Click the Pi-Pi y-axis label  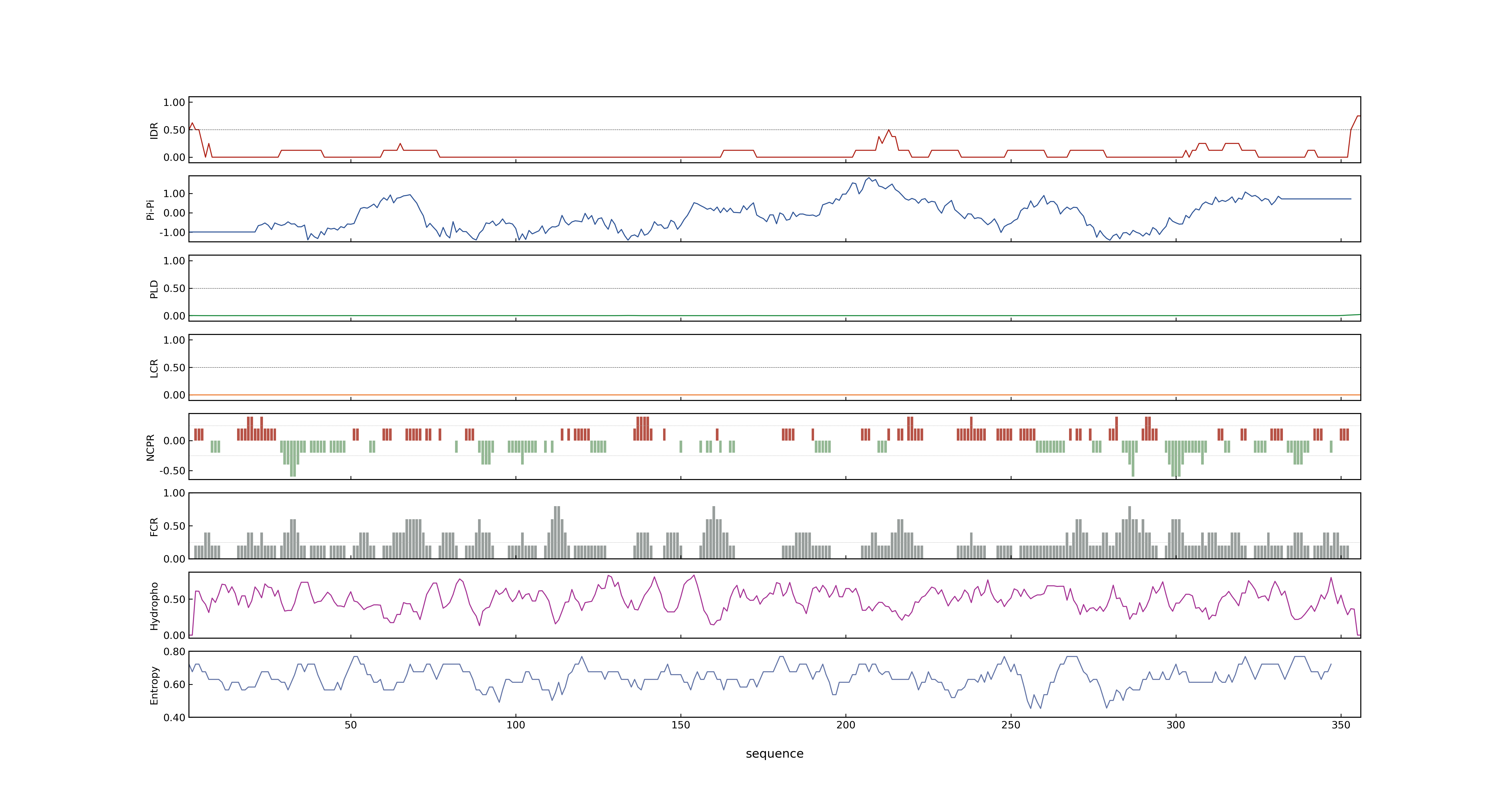point(150,209)
